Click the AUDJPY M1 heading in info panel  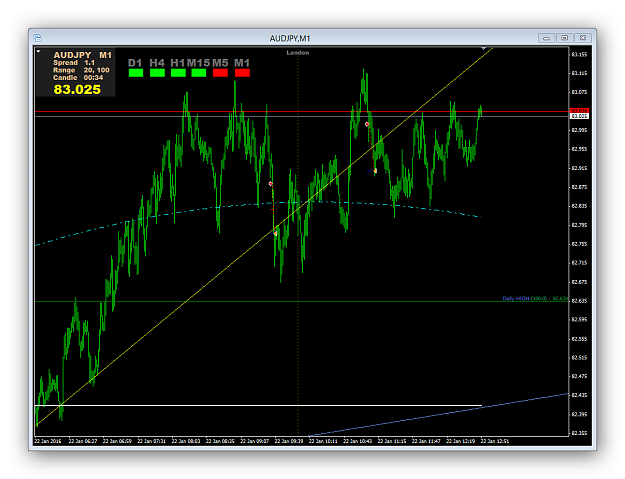[83, 55]
